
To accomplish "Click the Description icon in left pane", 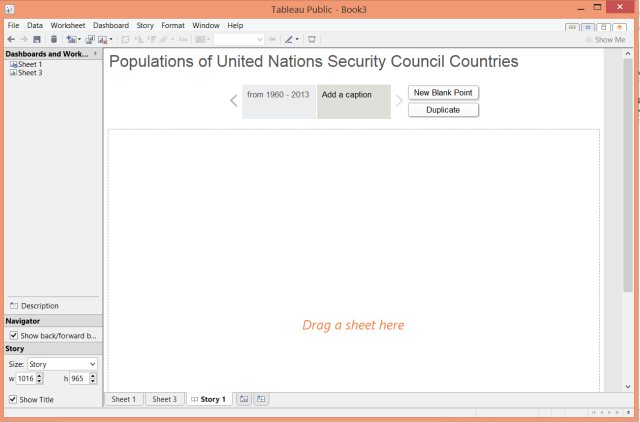I will click(14, 305).
